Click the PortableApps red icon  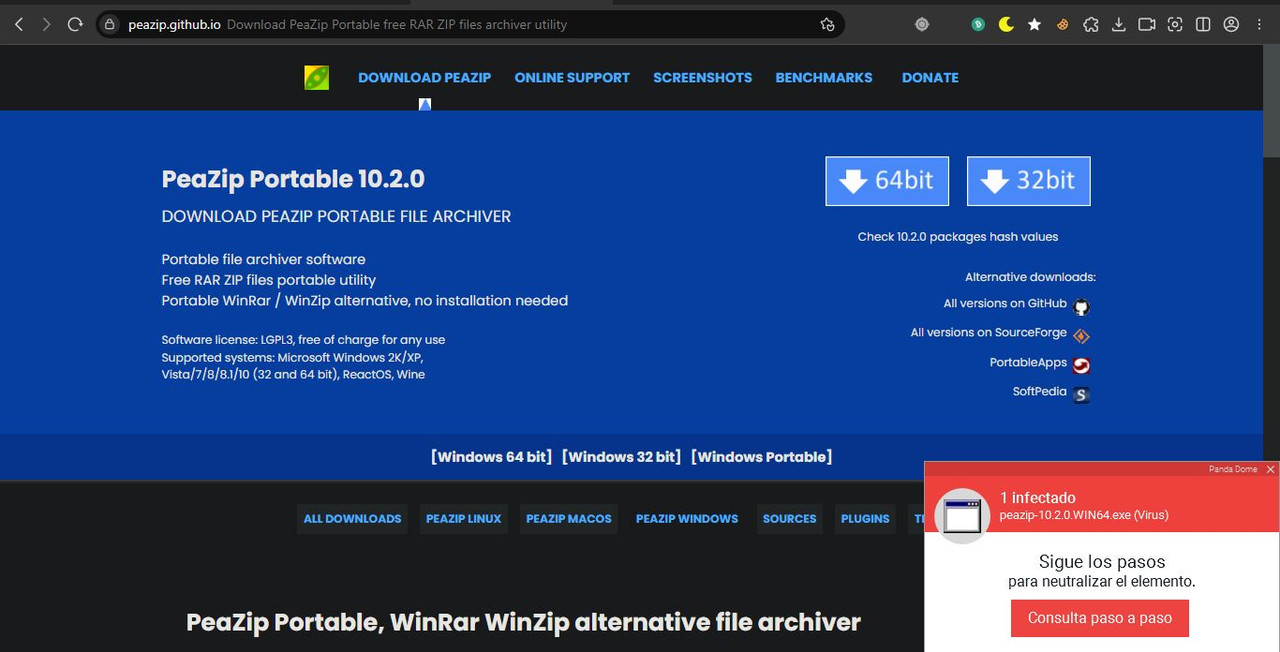[x=1081, y=366]
